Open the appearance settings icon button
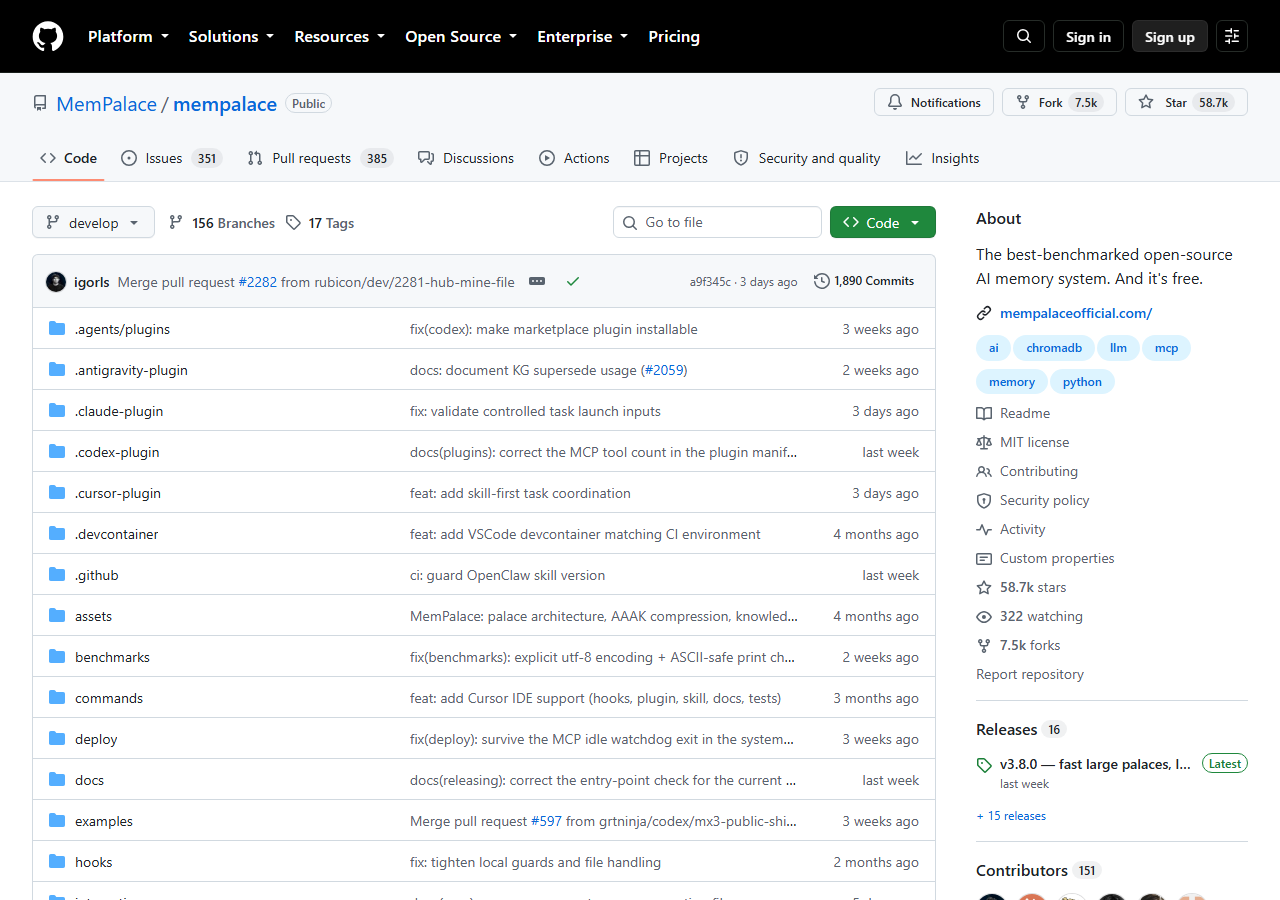Image resolution: width=1280 pixels, height=900 pixels. coord(1232,36)
